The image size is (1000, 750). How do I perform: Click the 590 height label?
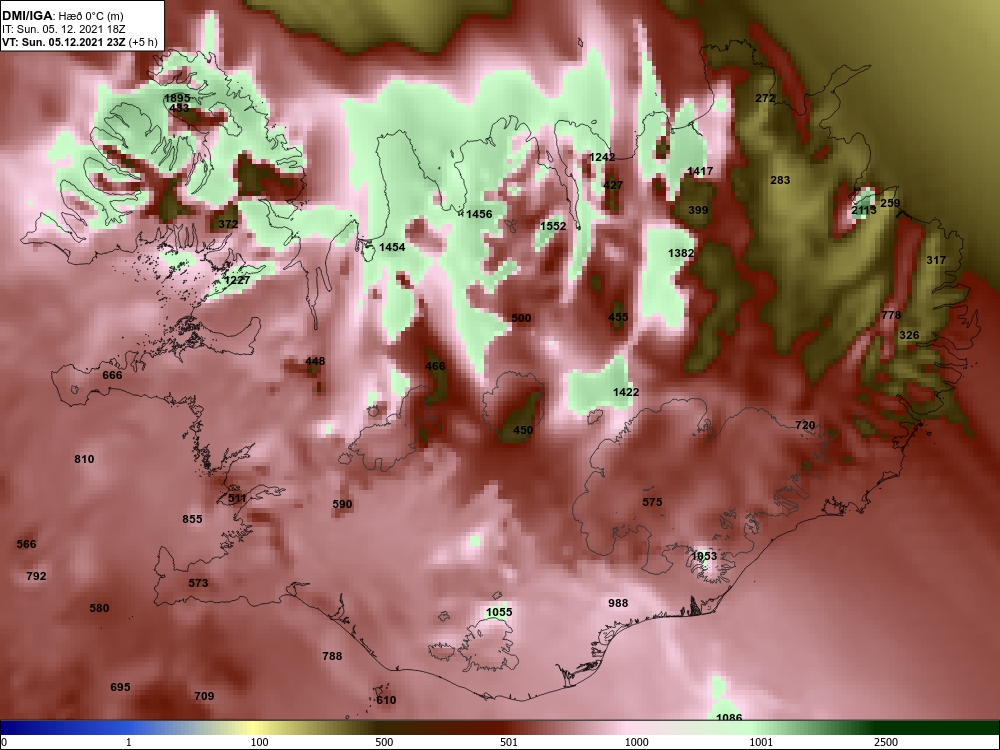click(x=342, y=504)
